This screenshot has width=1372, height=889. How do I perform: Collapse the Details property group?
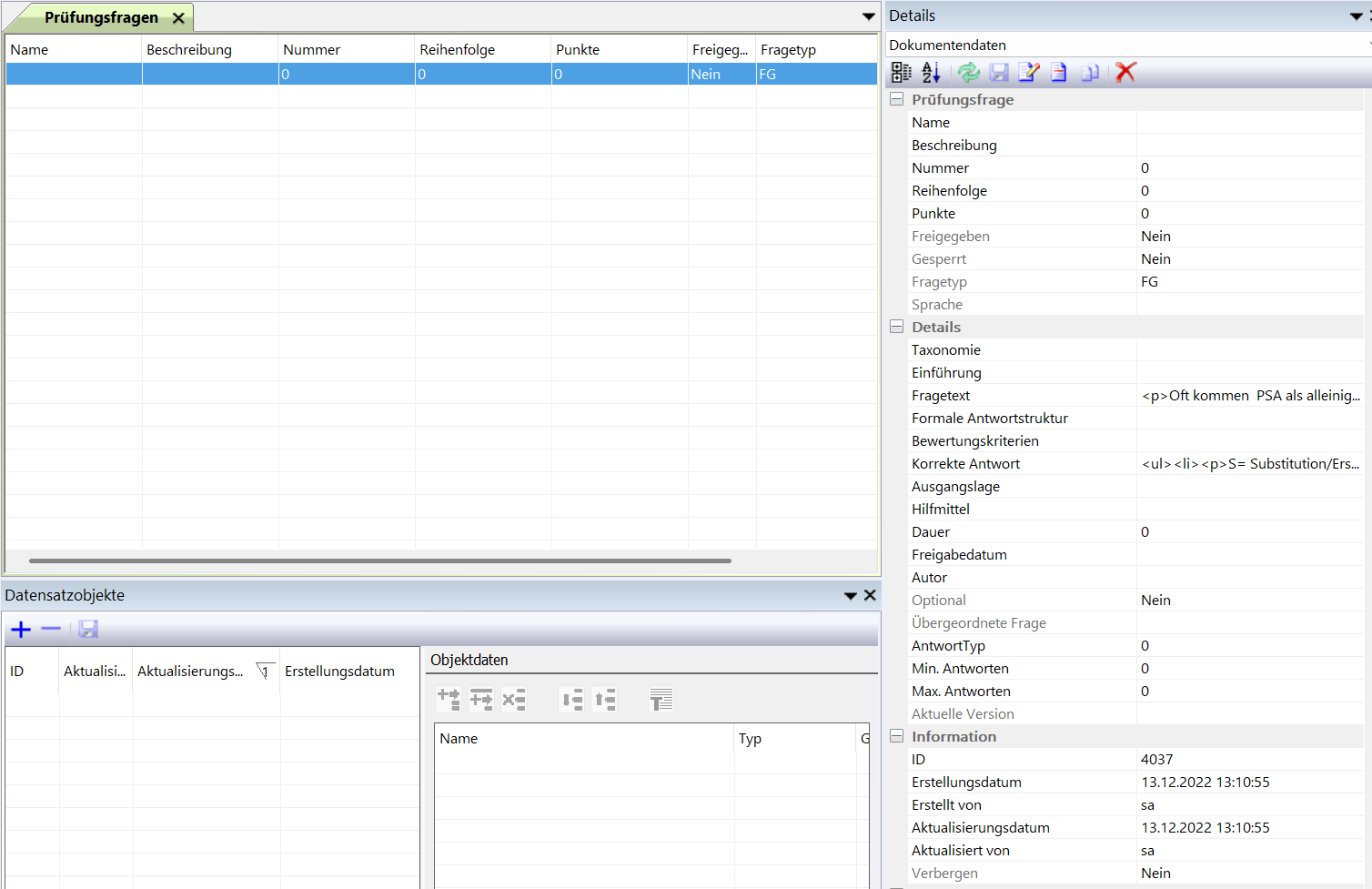point(896,327)
